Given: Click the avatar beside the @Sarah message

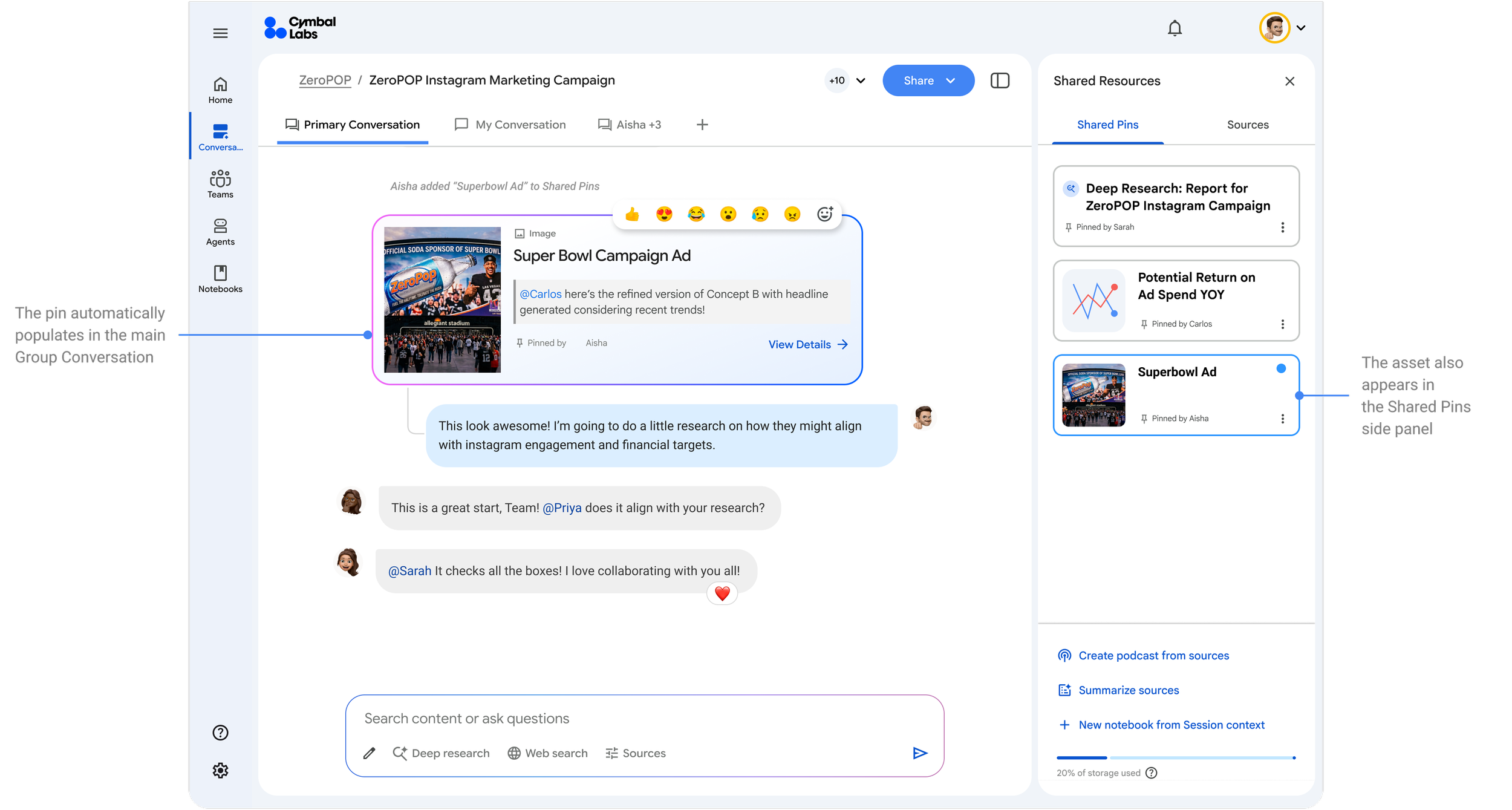Looking at the screenshot, I should click(348, 562).
